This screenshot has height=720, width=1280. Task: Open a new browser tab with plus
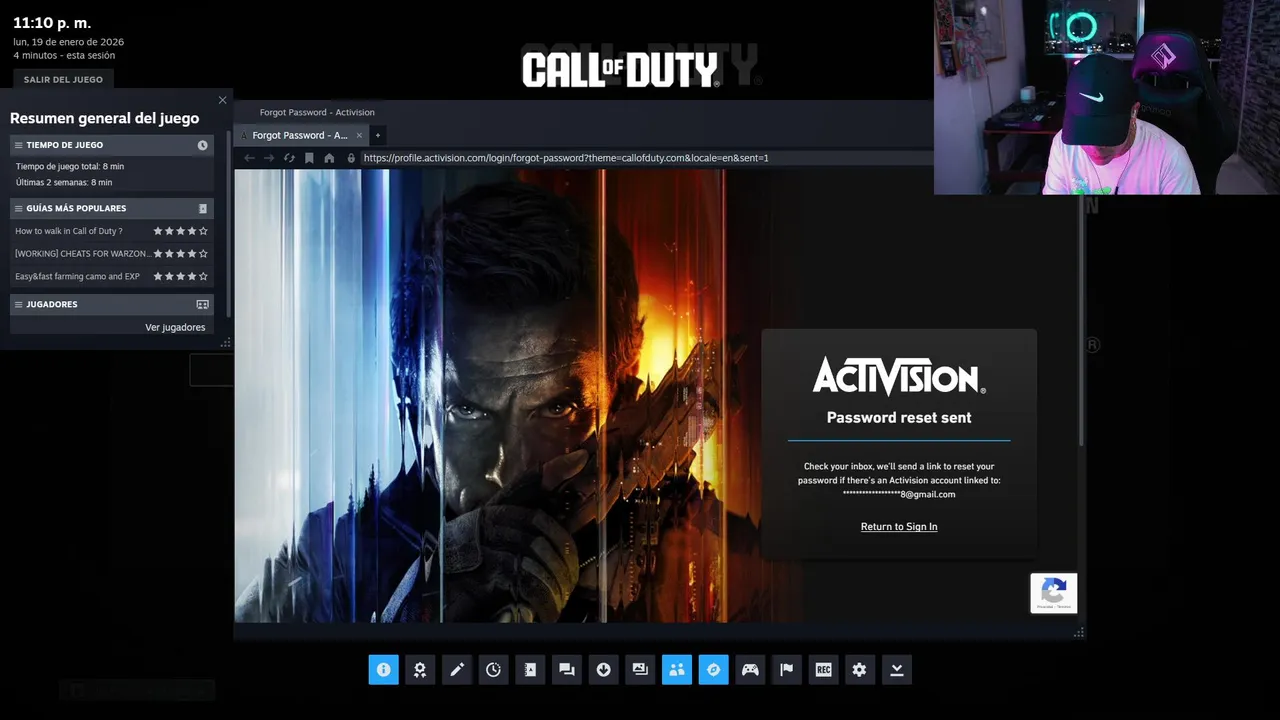point(377,135)
